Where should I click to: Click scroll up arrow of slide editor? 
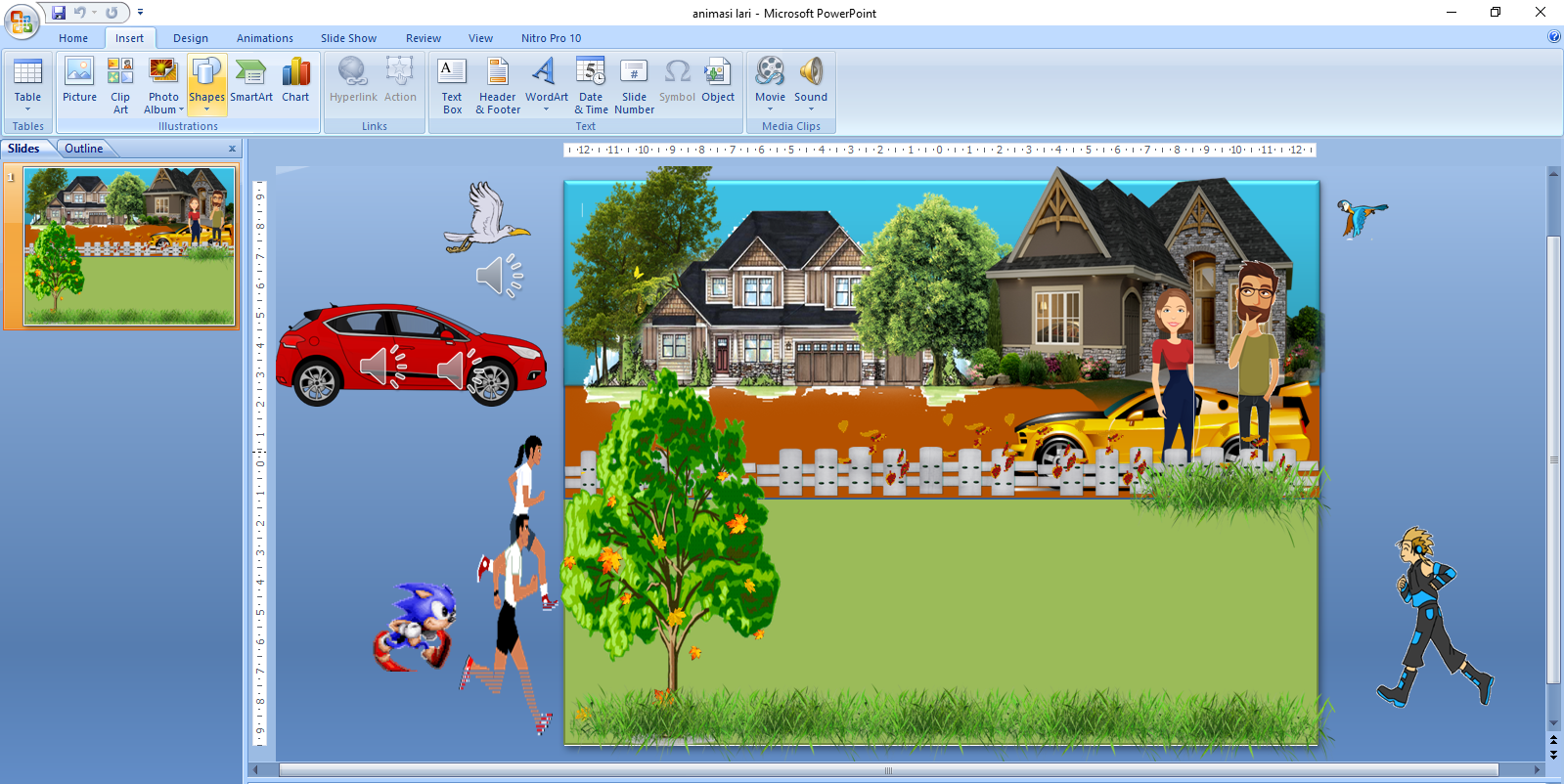[1553, 173]
